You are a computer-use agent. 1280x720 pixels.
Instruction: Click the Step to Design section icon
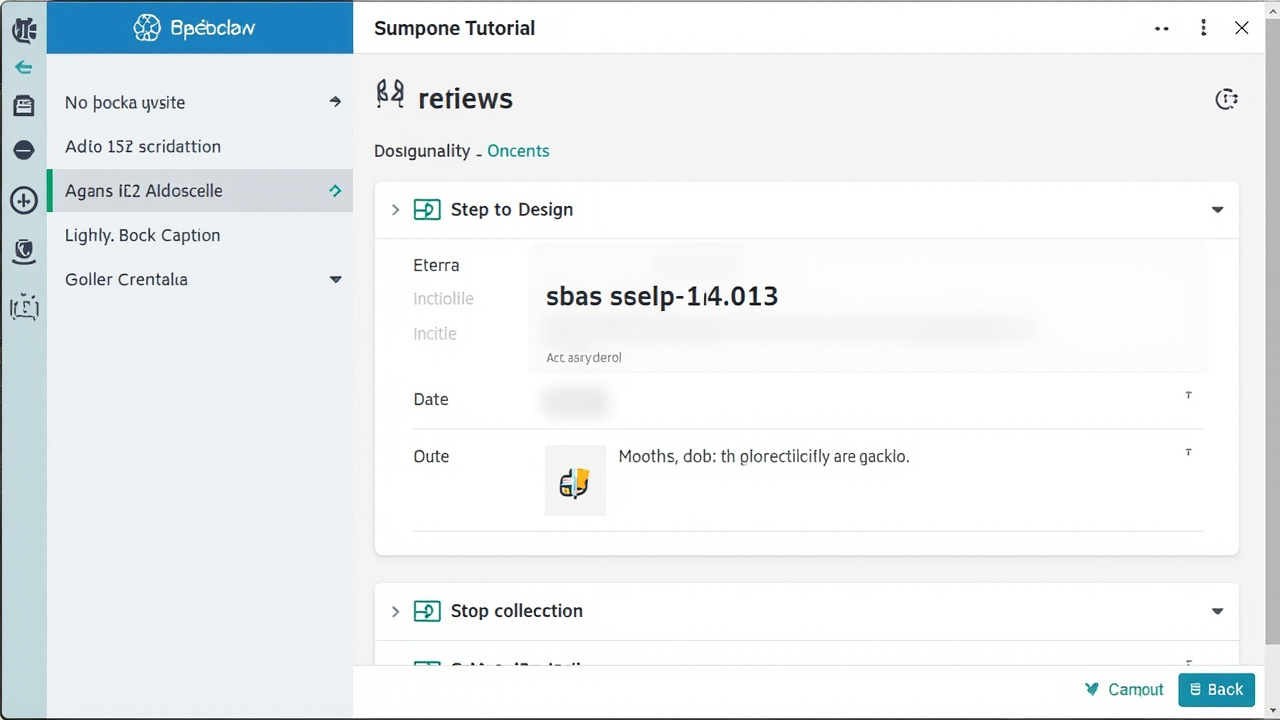coord(427,210)
